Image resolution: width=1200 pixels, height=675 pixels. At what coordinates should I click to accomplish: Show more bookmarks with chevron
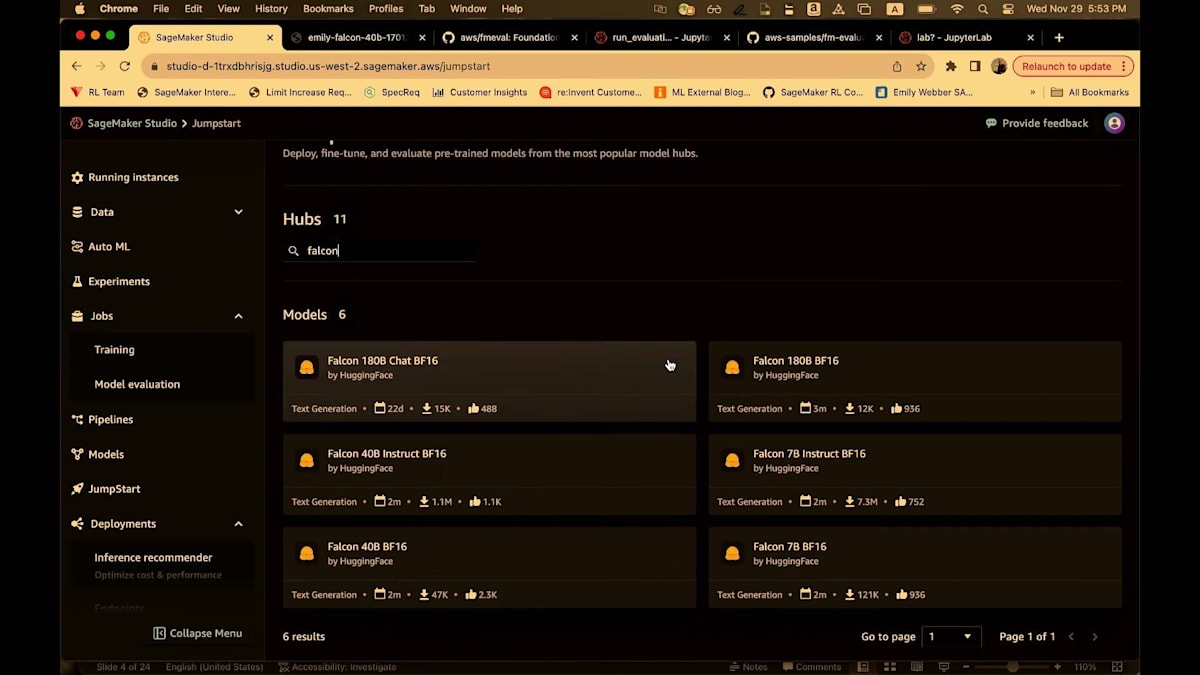point(1033,92)
